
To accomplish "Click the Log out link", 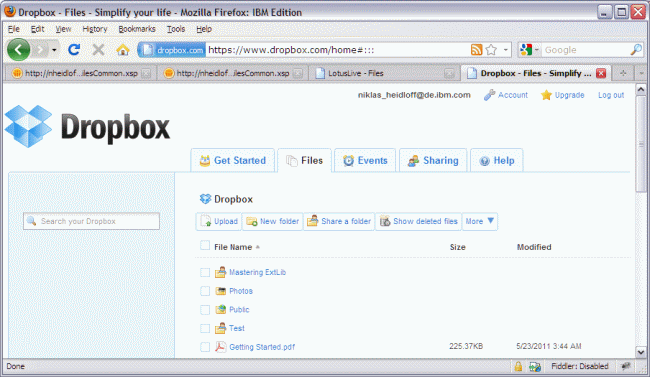I will coord(611,95).
